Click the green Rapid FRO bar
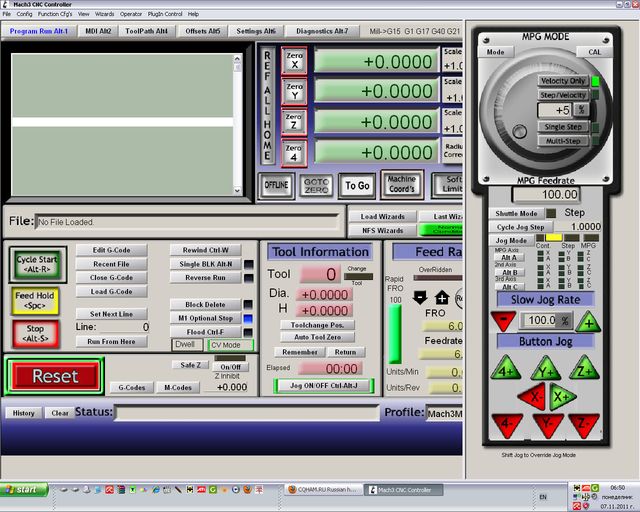The width and height of the screenshot is (640, 512). pos(394,335)
